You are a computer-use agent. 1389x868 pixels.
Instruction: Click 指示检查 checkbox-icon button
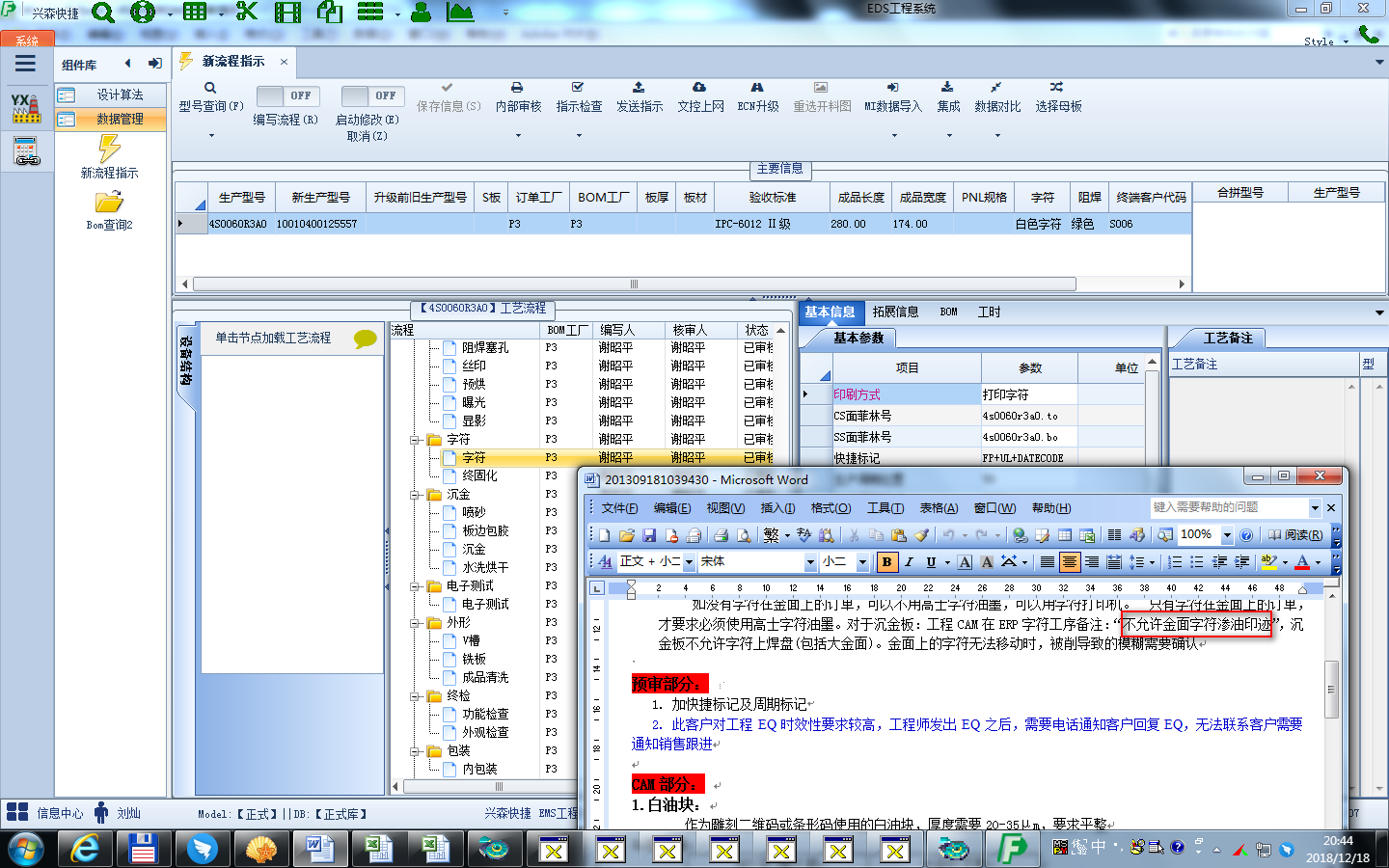tap(579, 97)
